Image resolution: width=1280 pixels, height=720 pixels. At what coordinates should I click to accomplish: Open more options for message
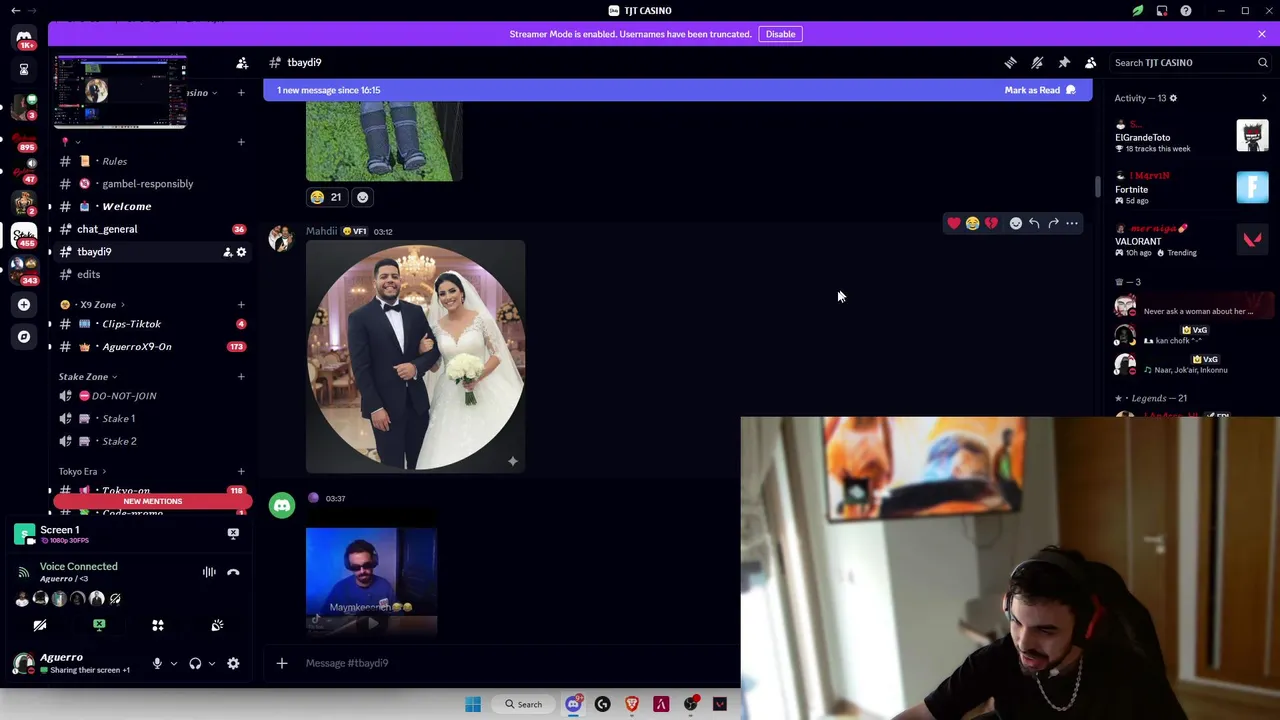[1072, 223]
